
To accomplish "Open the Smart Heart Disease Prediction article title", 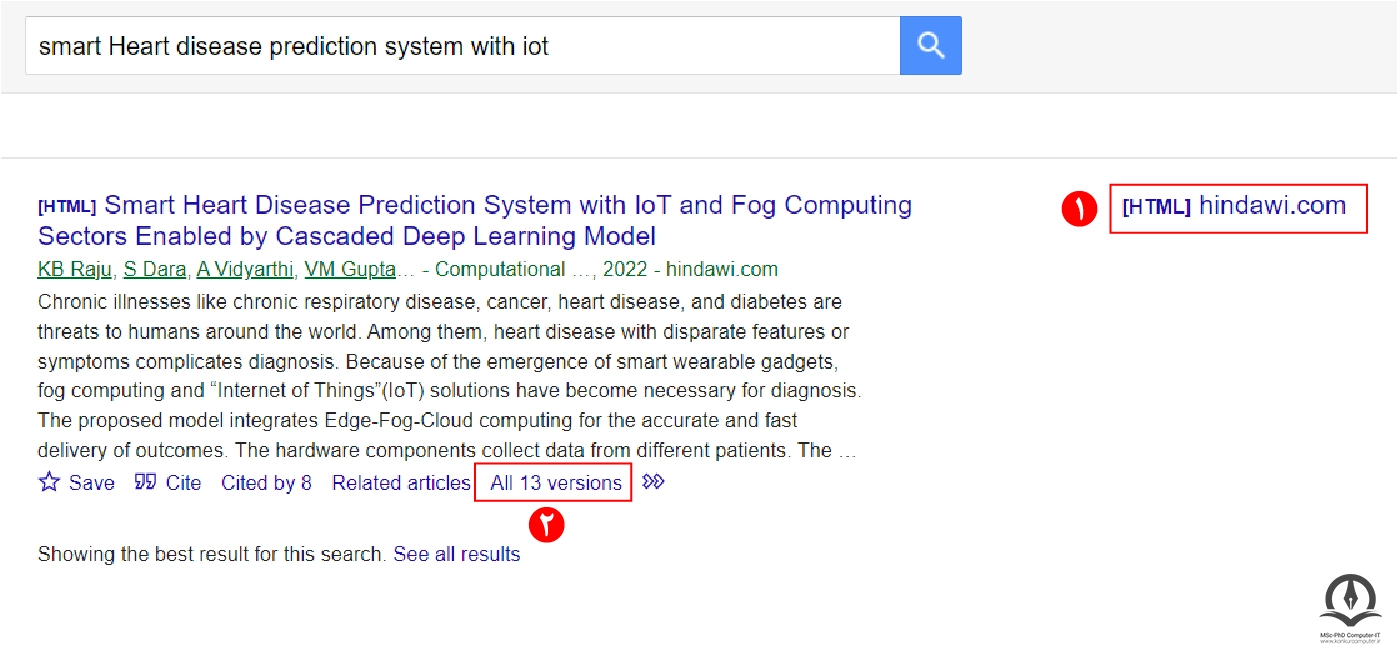I will (x=475, y=221).
